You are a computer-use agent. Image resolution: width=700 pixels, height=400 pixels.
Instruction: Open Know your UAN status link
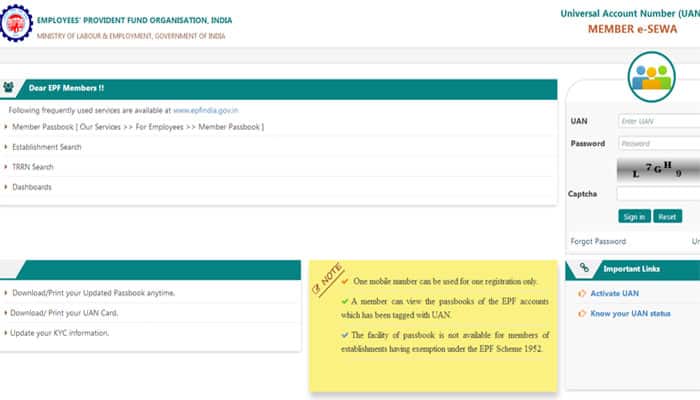pos(630,313)
